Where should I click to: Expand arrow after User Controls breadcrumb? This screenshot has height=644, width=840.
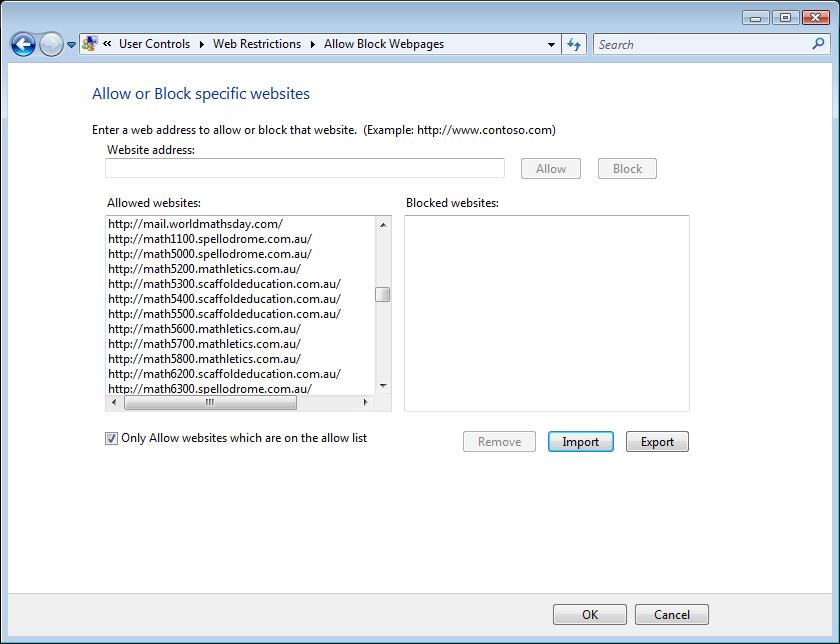201,44
